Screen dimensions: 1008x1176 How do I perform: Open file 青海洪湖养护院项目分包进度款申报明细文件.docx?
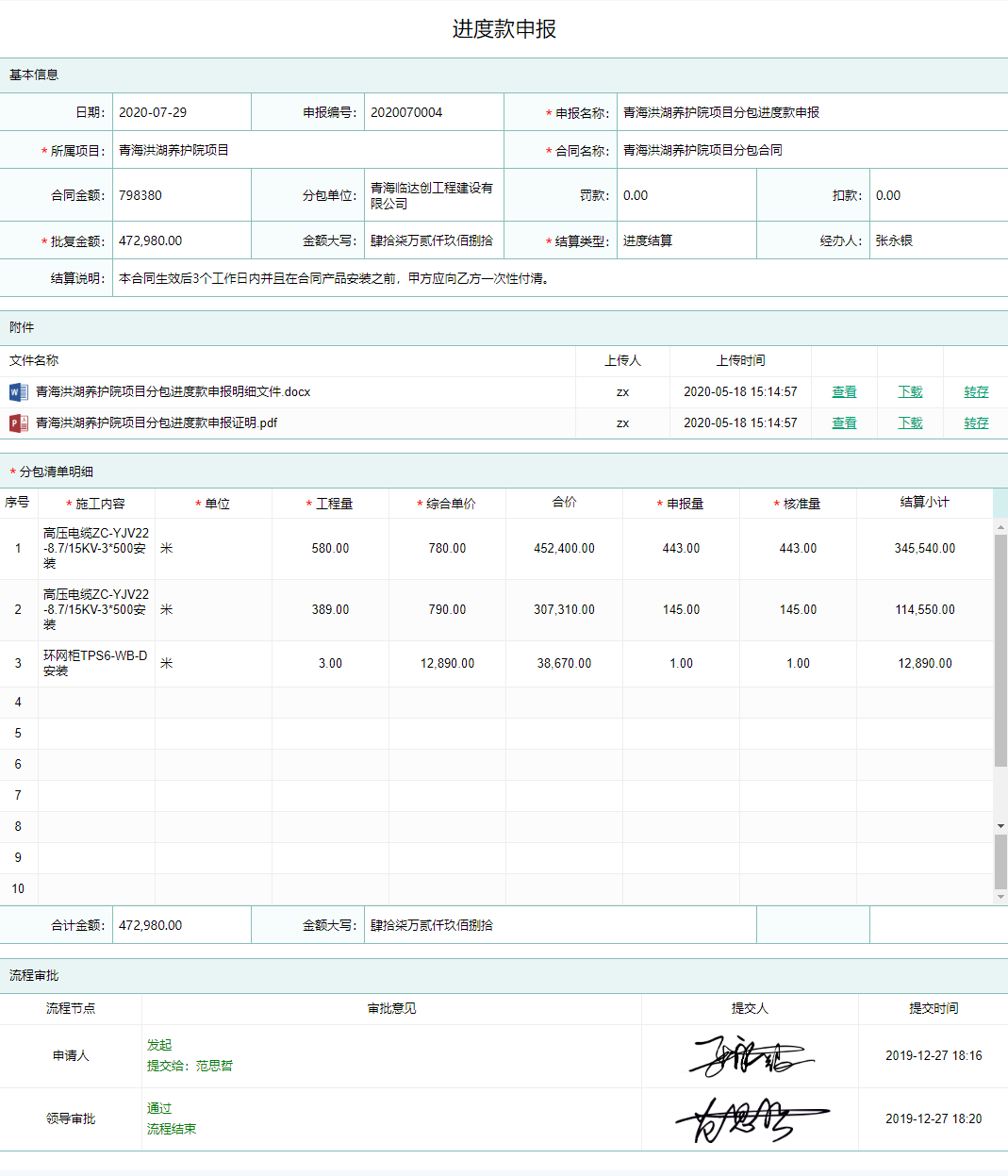click(173, 392)
